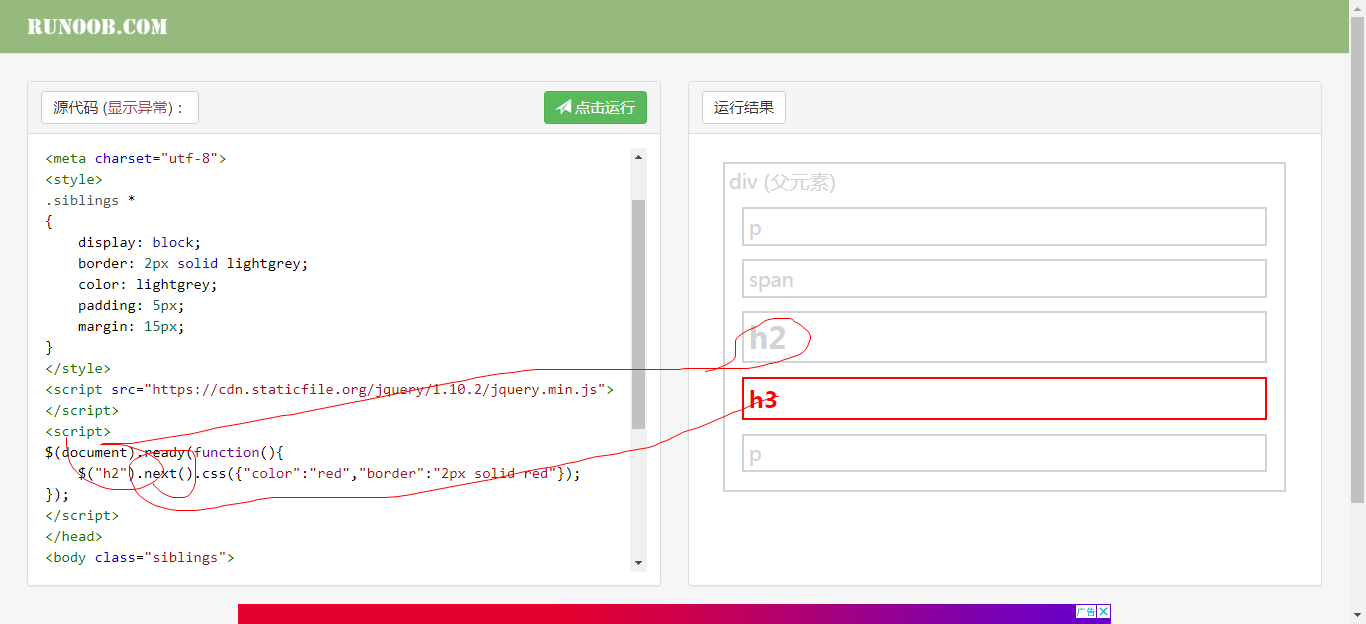1366x624 pixels.
Task: Click the $("h2").next().css line
Action: click(x=329, y=473)
